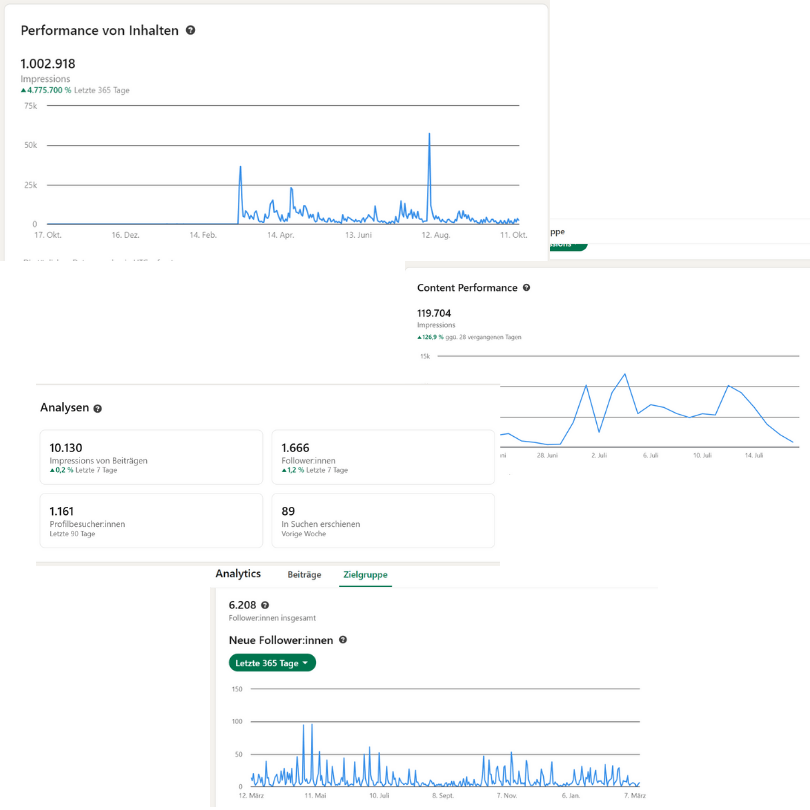Switch to the Beiträge tab
This screenshot has width=810, height=810.
tap(304, 575)
